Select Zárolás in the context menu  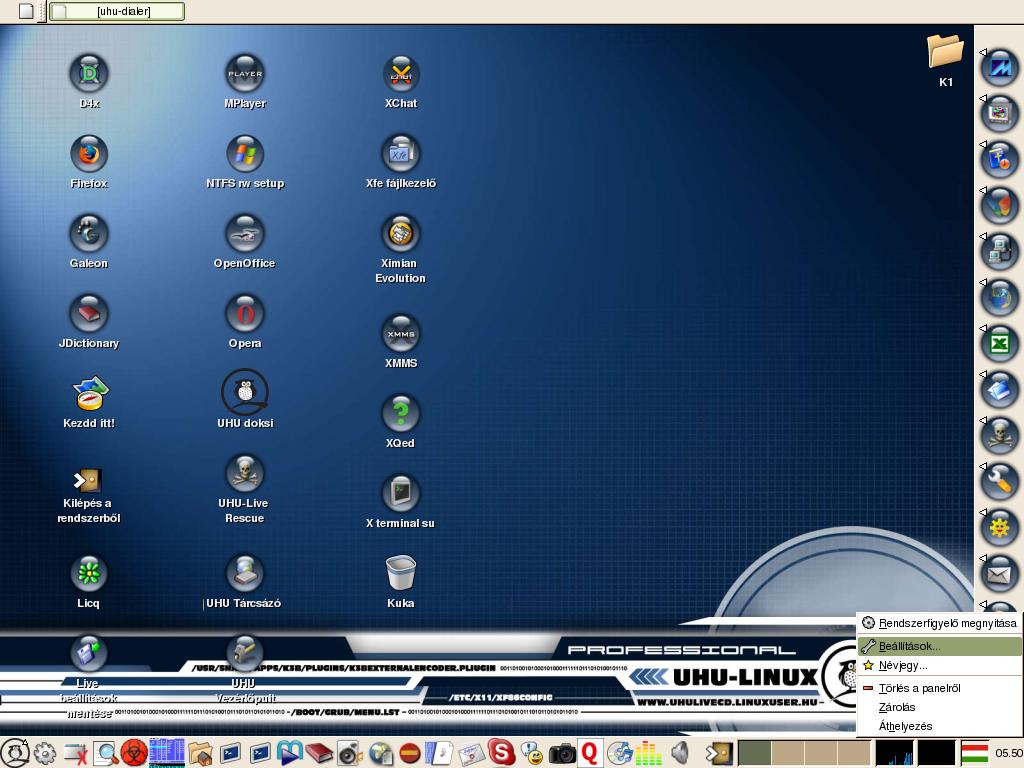[940, 707]
